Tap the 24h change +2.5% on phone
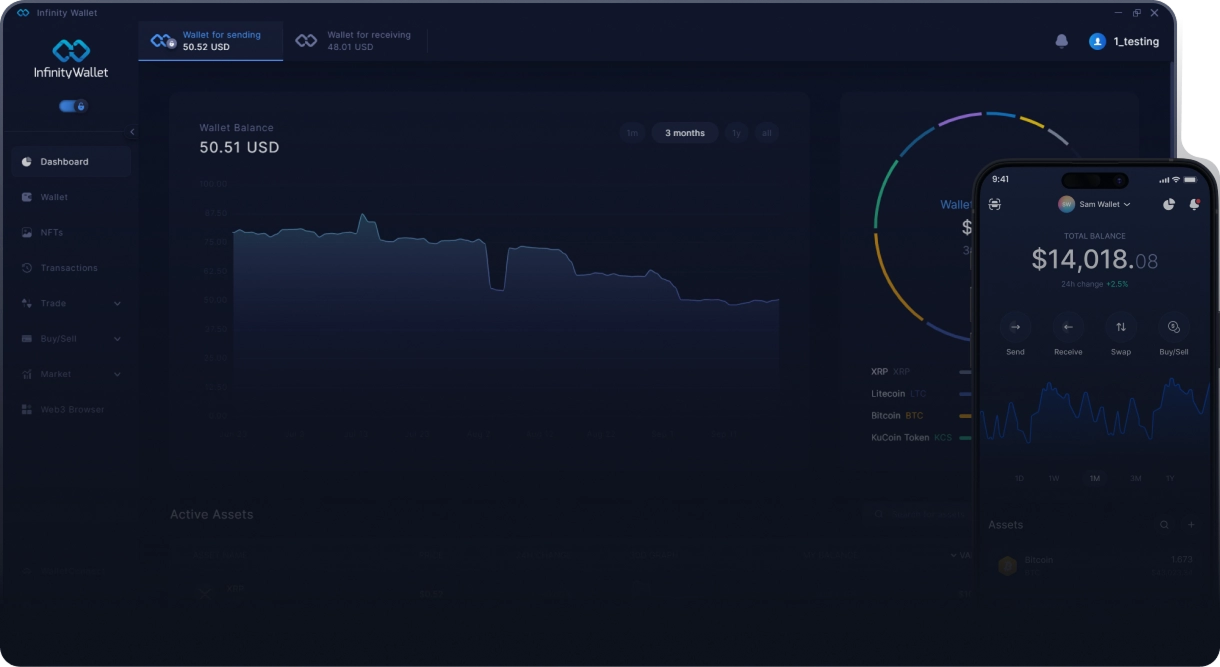This screenshot has width=1220, height=667. [x=1095, y=284]
